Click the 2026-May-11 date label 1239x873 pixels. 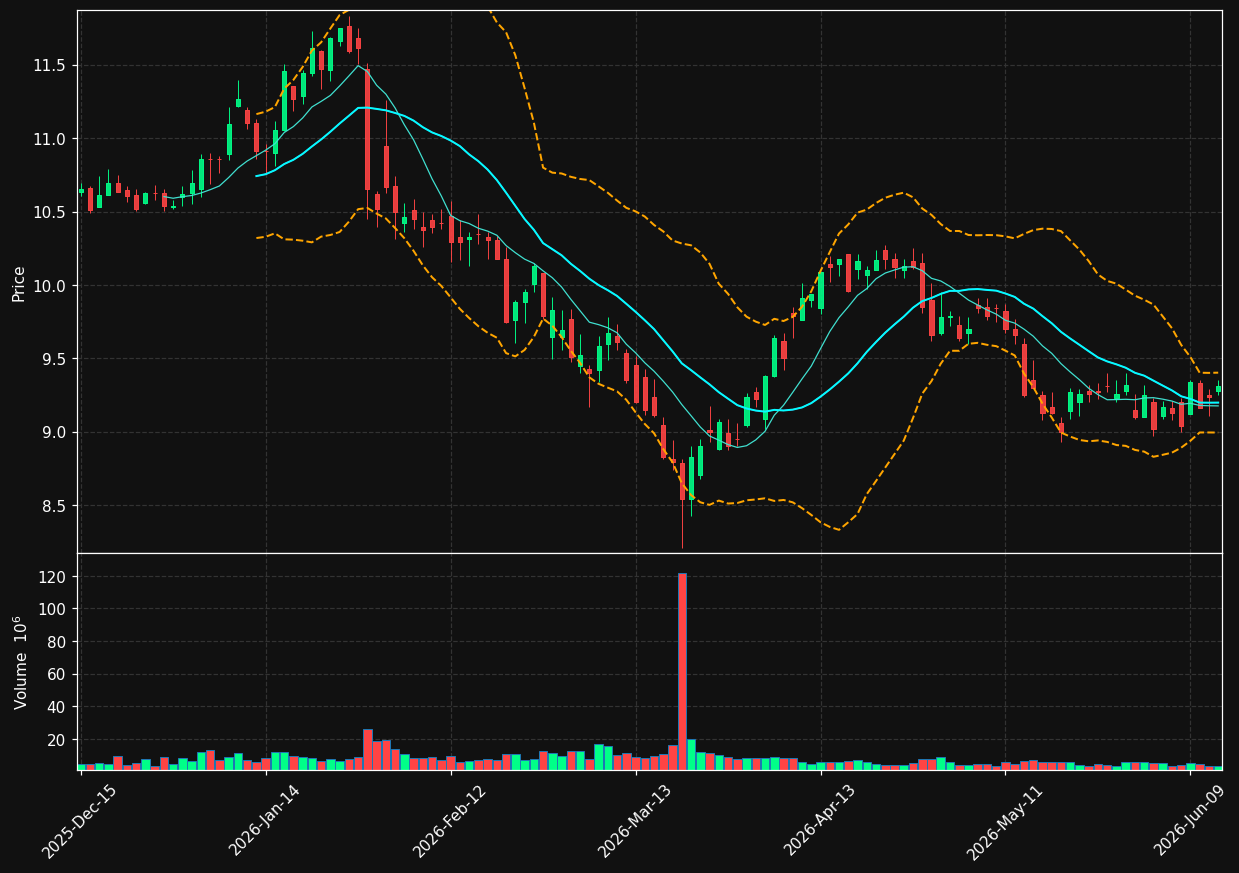click(x=1003, y=821)
